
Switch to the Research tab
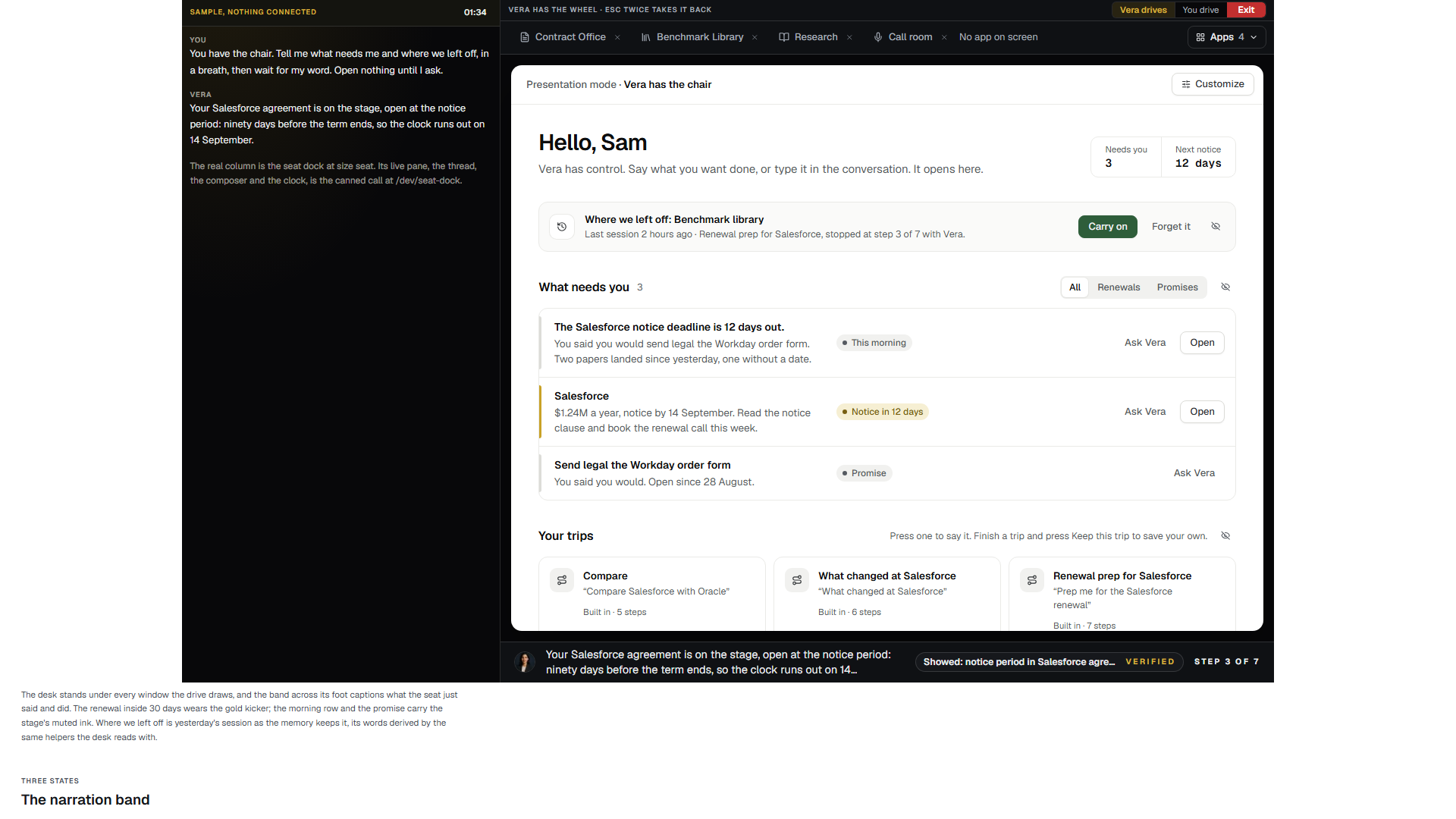coord(808,37)
